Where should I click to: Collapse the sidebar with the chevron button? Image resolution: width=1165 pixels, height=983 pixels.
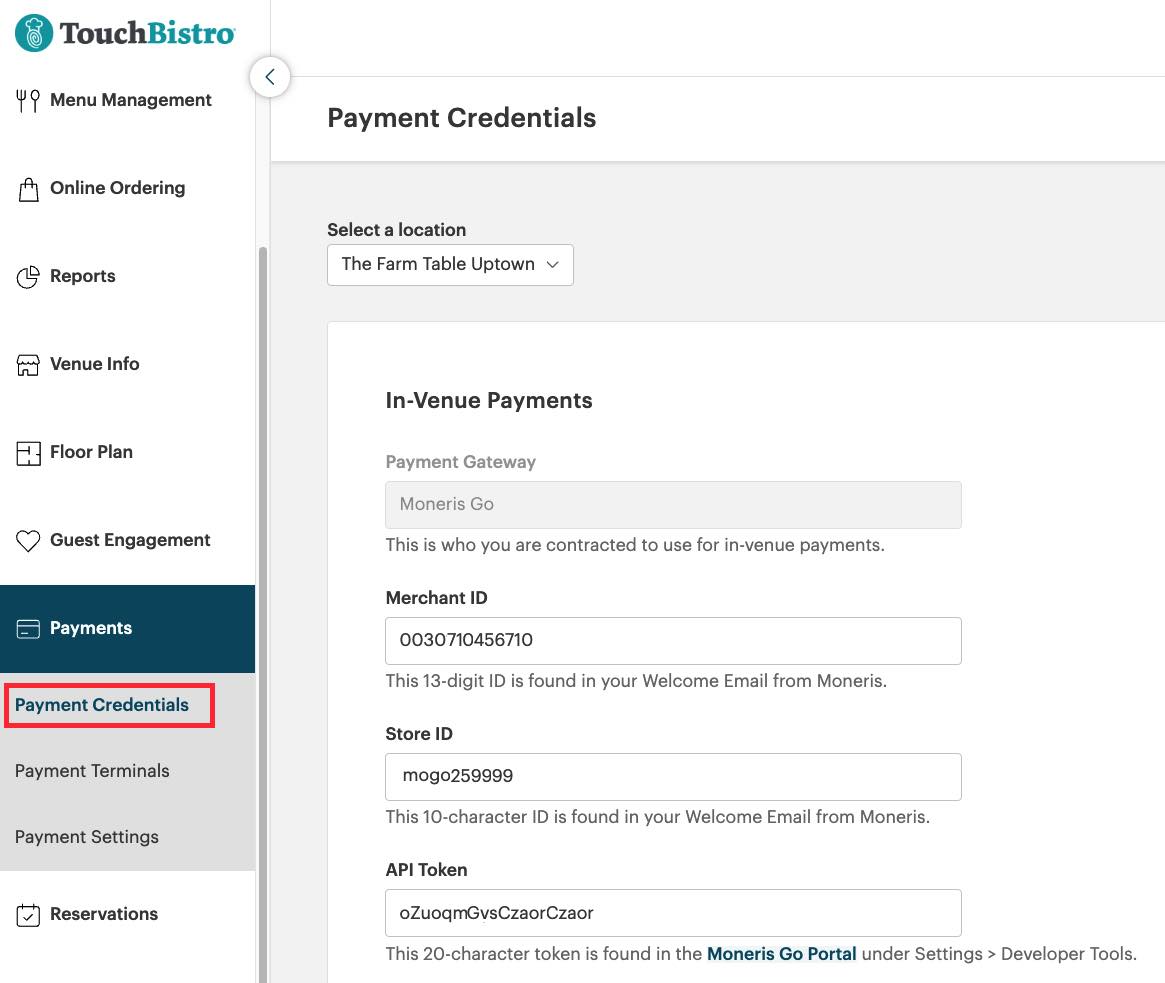point(270,77)
